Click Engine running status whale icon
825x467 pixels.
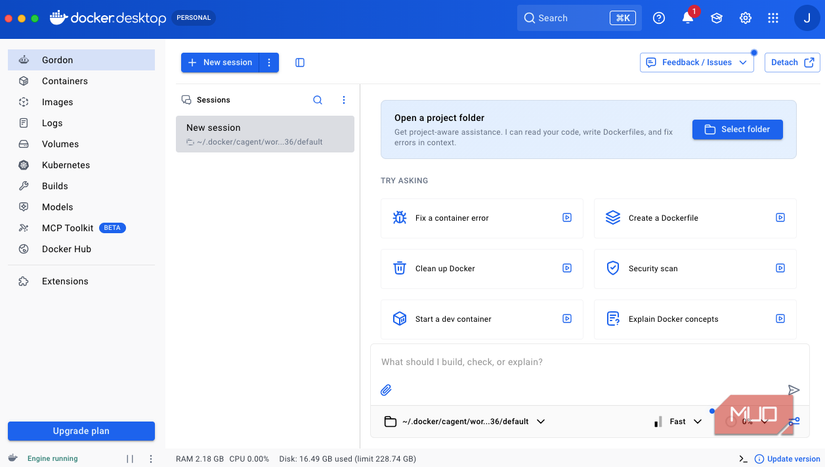[x=13, y=458]
